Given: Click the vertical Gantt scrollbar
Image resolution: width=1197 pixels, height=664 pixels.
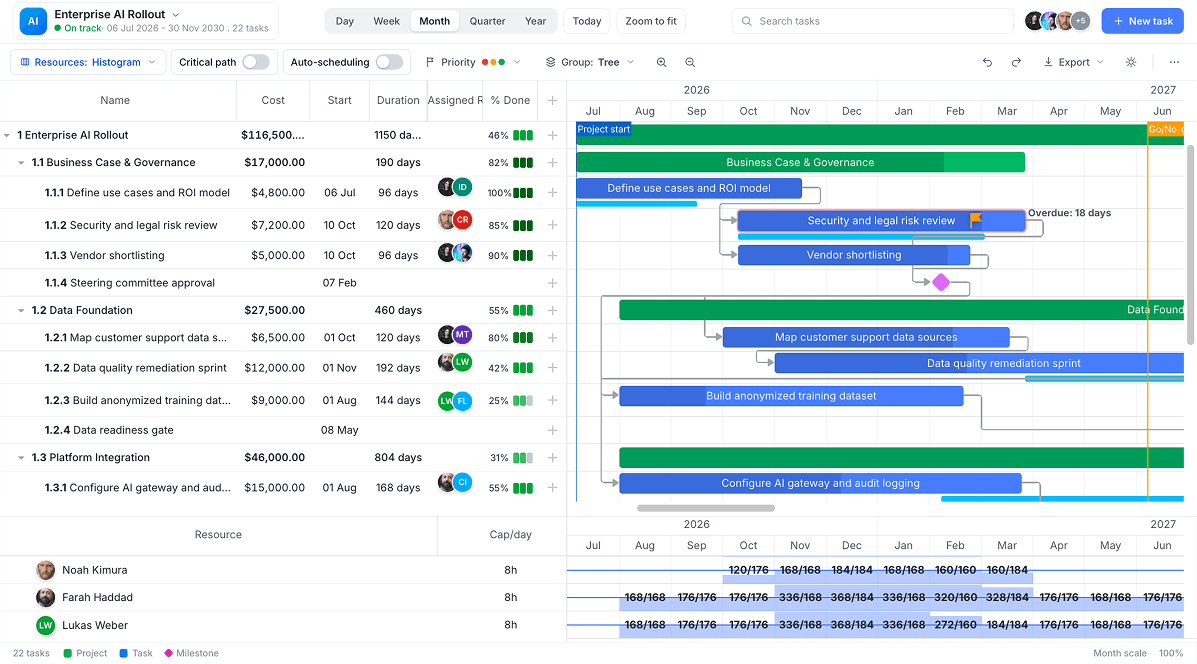Looking at the screenshot, I should pyautogui.click(x=1189, y=244).
